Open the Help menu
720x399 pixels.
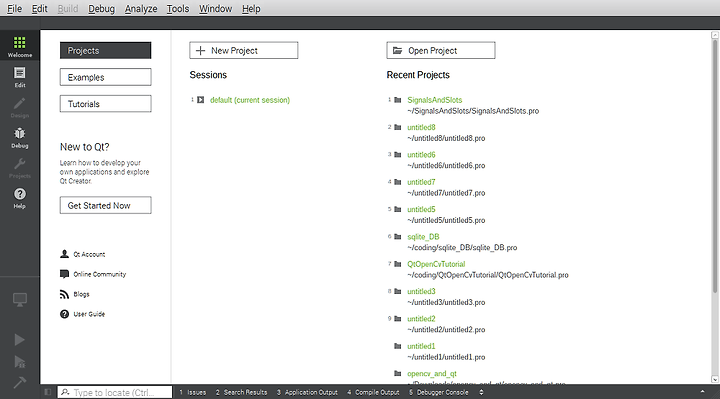click(251, 8)
